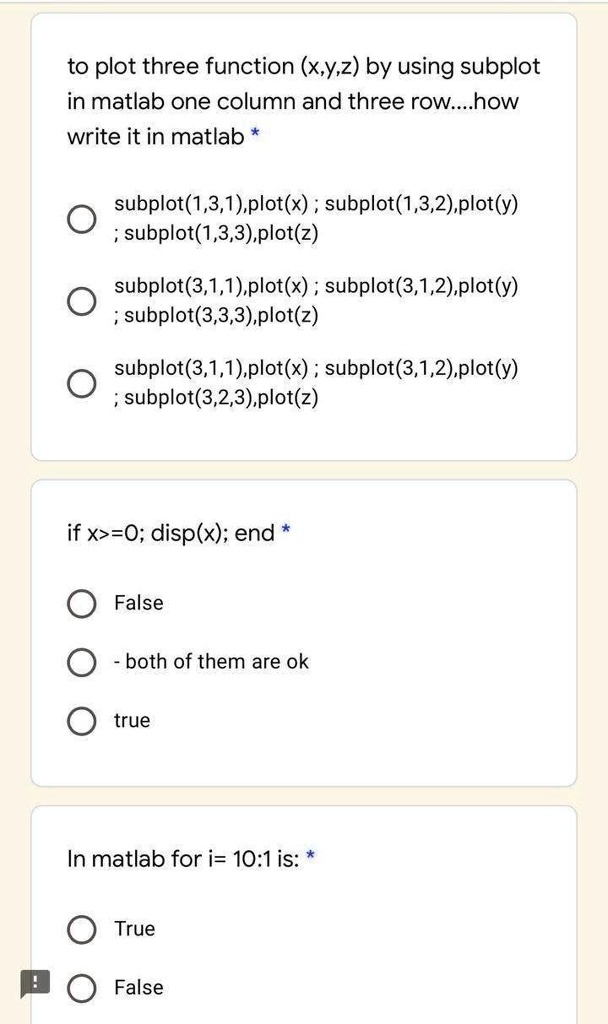Select the radio for the option ending in subplot(3,2,3),plot(z)
Image resolution: width=608 pixels, height=1024 pixels.
82,383
